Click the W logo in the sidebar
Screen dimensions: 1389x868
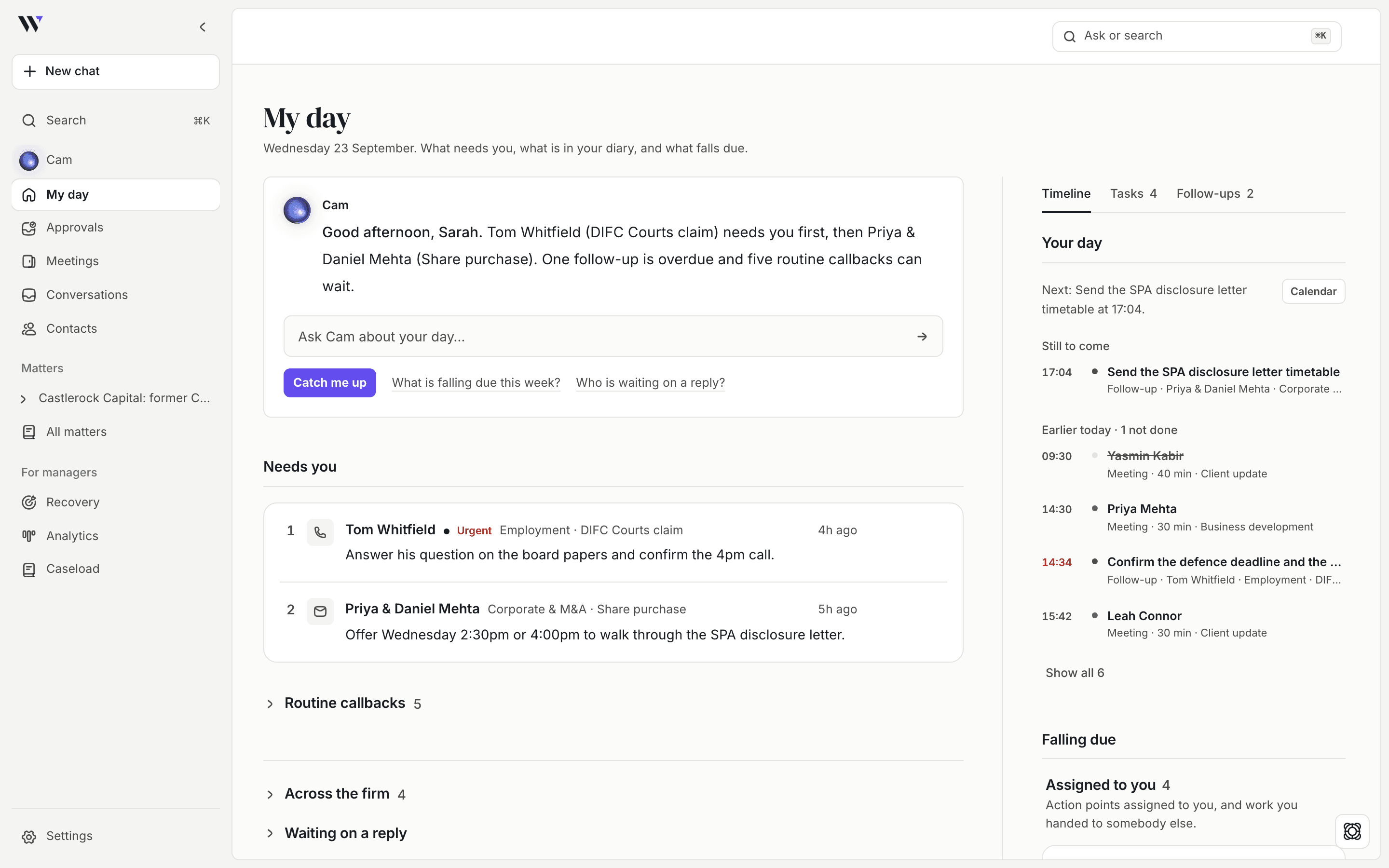coord(30,24)
